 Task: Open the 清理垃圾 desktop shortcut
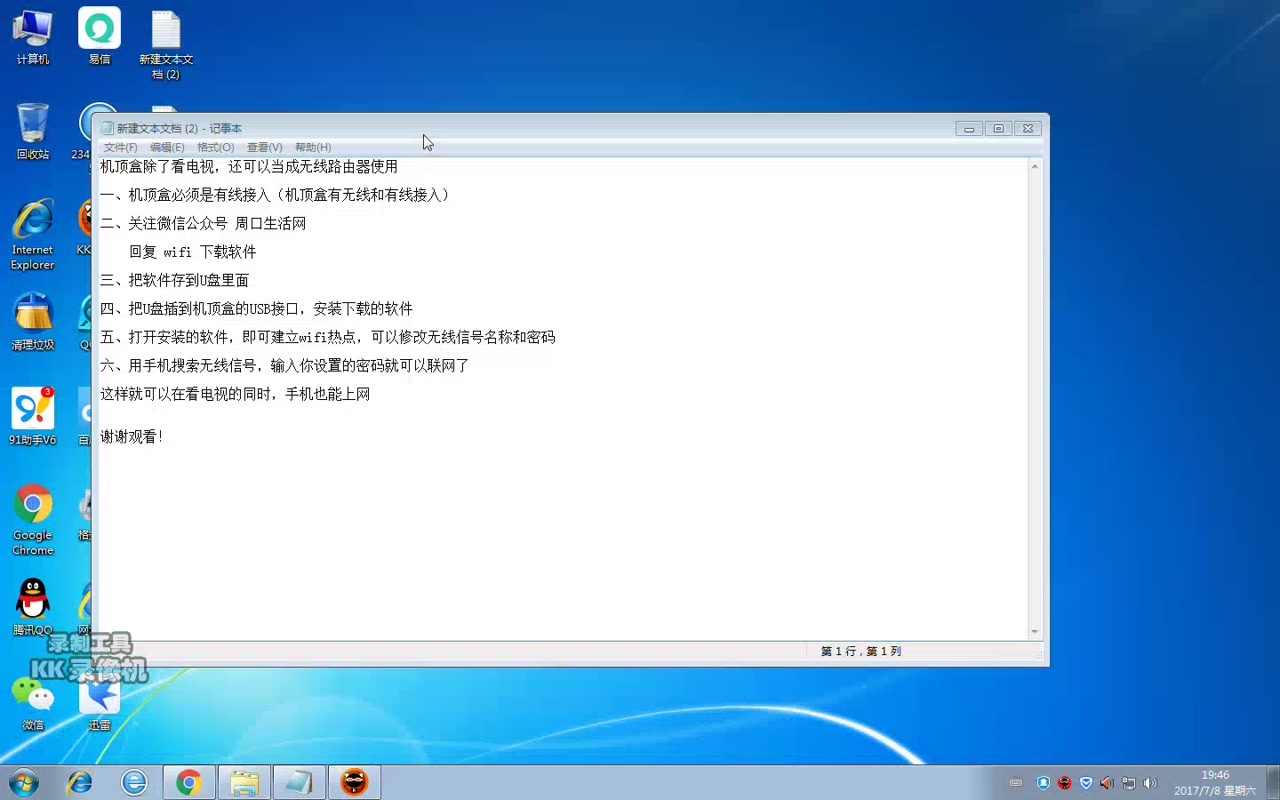pyautogui.click(x=32, y=321)
